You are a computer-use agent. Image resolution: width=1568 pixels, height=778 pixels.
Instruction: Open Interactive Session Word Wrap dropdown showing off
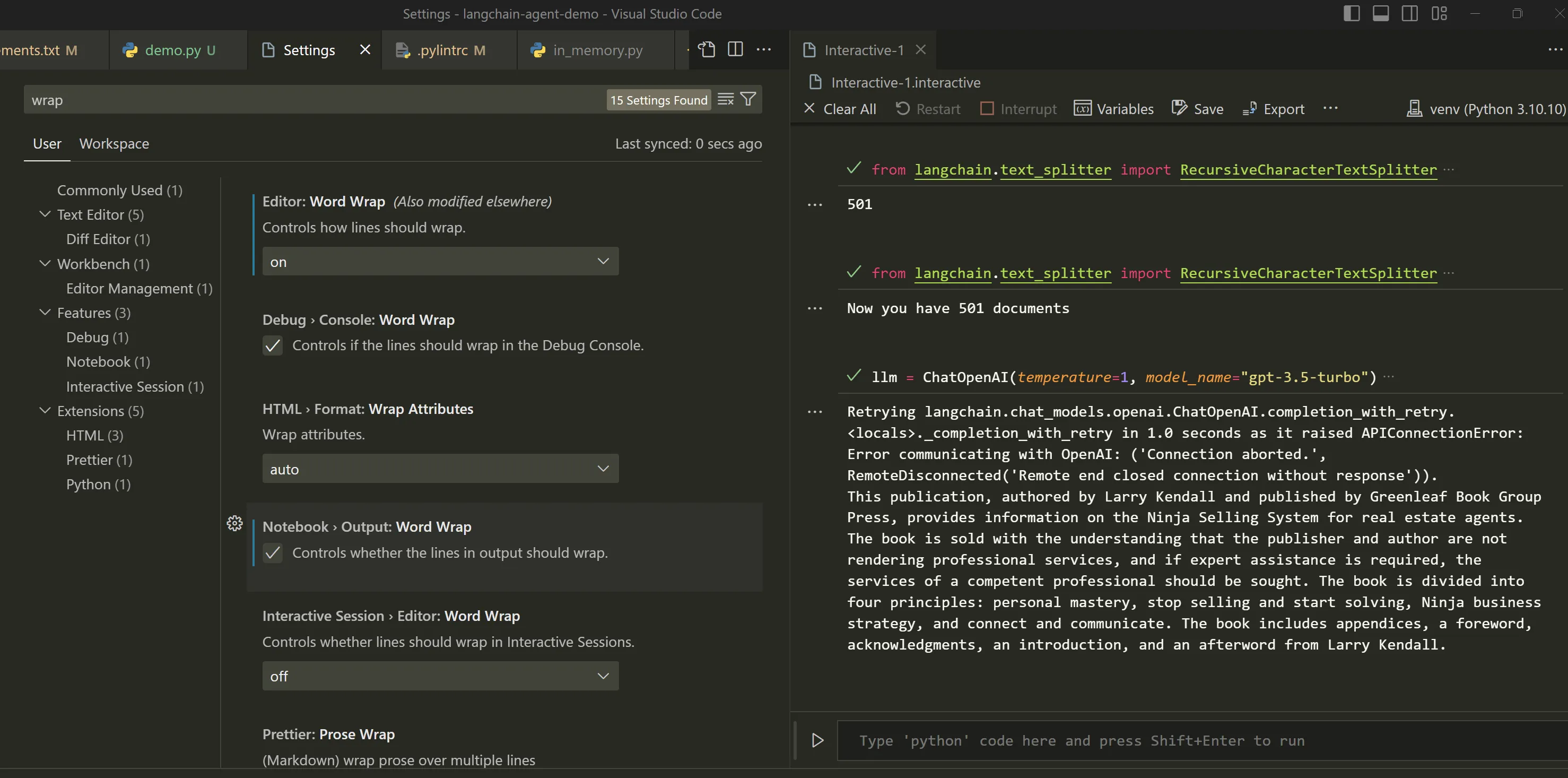point(440,676)
